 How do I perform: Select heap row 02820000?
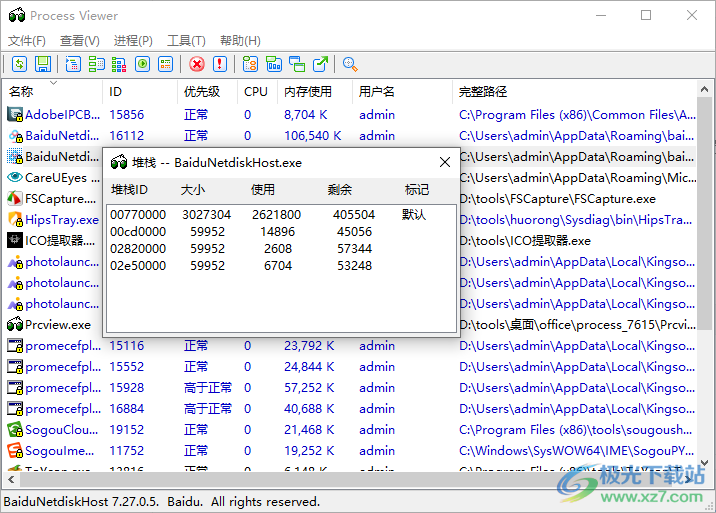pos(281,249)
